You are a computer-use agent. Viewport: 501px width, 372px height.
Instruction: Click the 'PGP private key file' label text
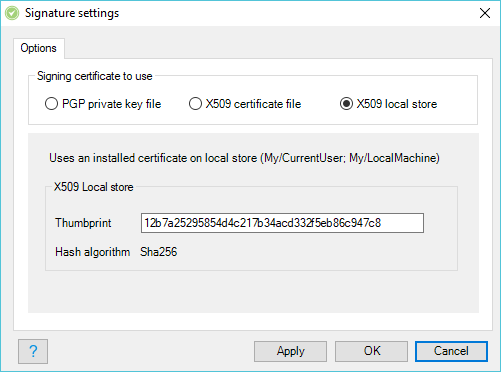pos(112,104)
